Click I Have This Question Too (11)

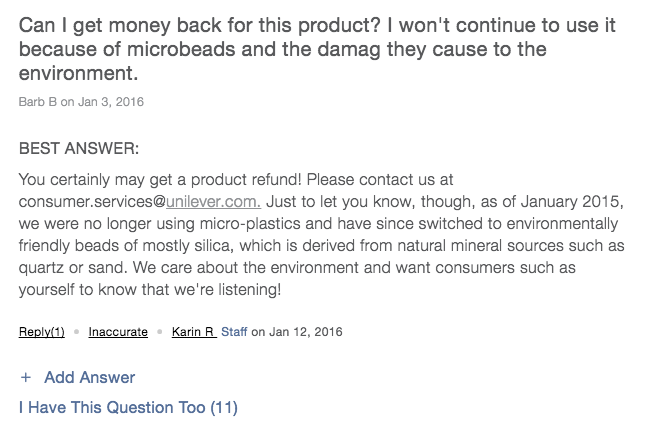[x=128, y=407]
